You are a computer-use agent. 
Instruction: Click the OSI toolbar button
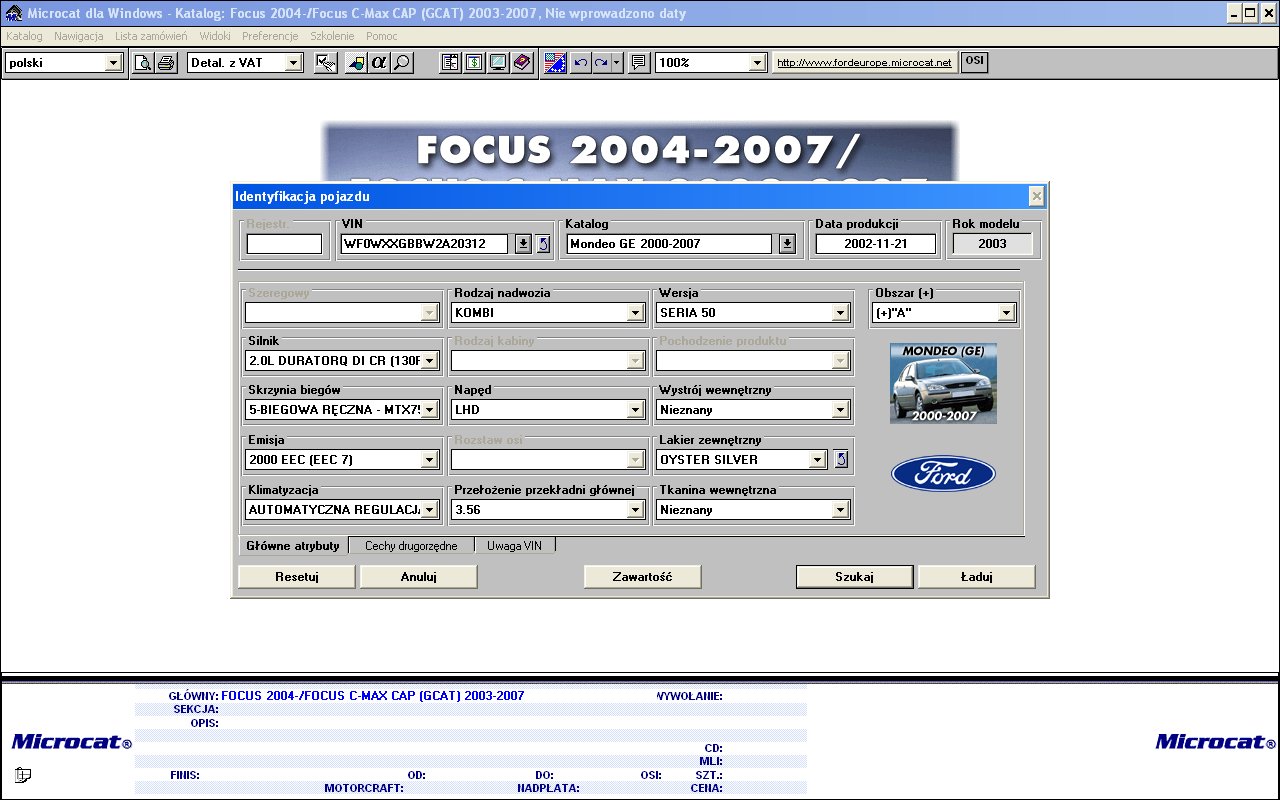(x=974, y=62)
